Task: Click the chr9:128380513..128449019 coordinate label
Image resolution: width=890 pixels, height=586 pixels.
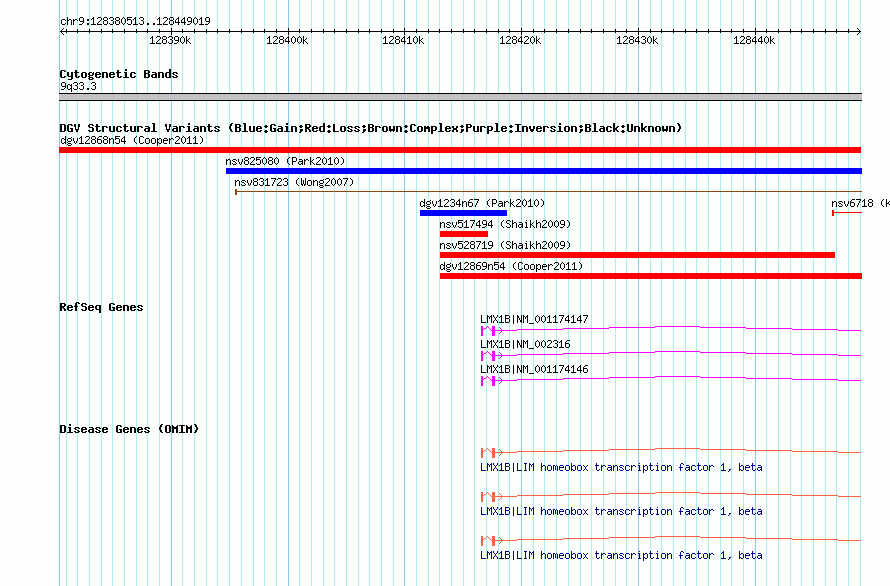Action: tap(135, 21)
